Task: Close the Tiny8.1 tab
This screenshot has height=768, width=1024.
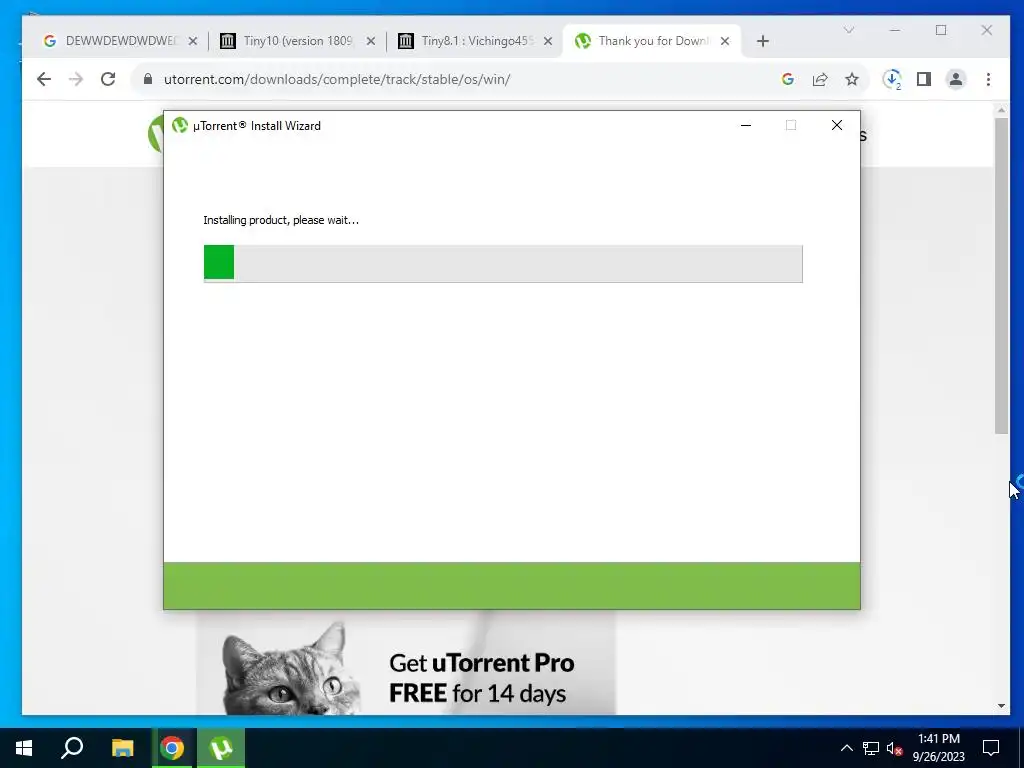Action: pyautogui.click(x=548, y=41)
